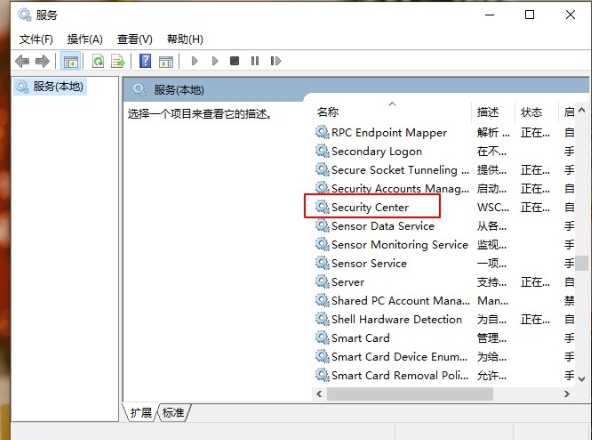Sort by the 描述 column header
This screenshot has height=440, width=592.
487,112
